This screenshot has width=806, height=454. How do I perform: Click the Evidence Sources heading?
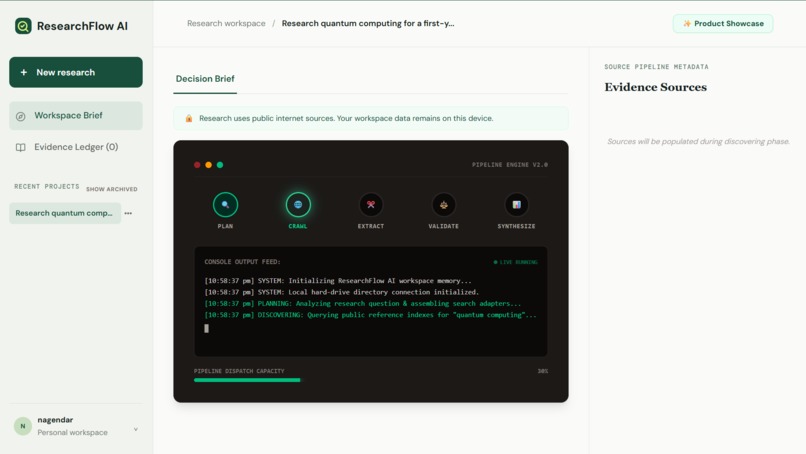[655, 87]
